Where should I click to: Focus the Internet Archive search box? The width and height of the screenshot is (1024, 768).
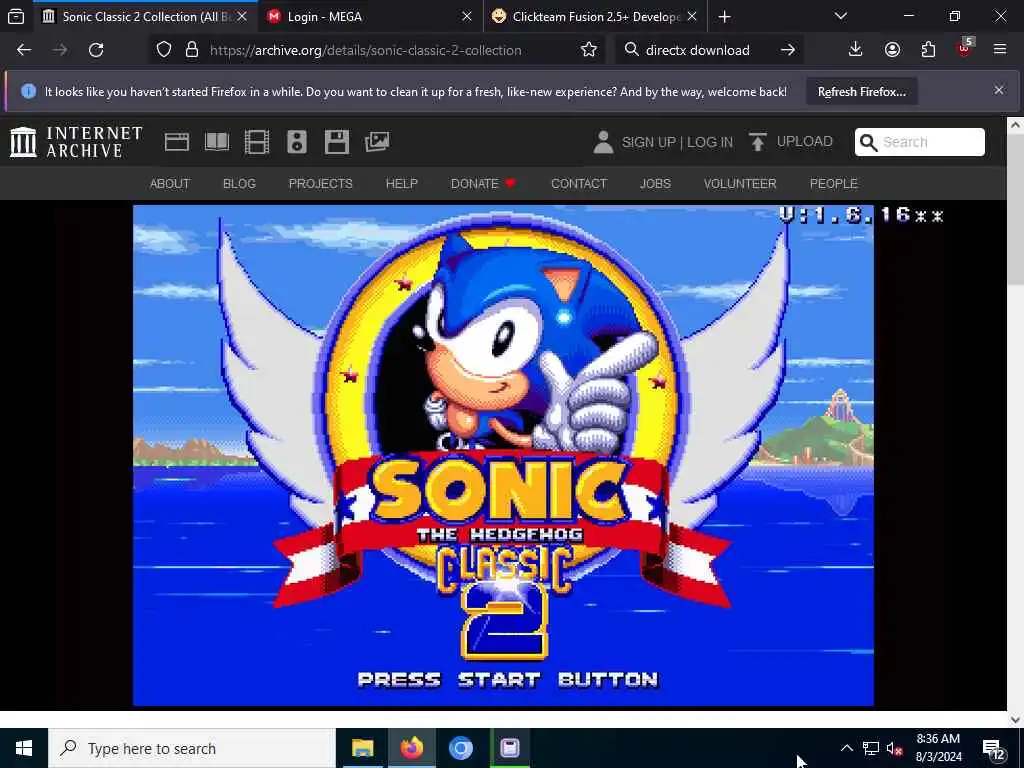tap(920, 142)
